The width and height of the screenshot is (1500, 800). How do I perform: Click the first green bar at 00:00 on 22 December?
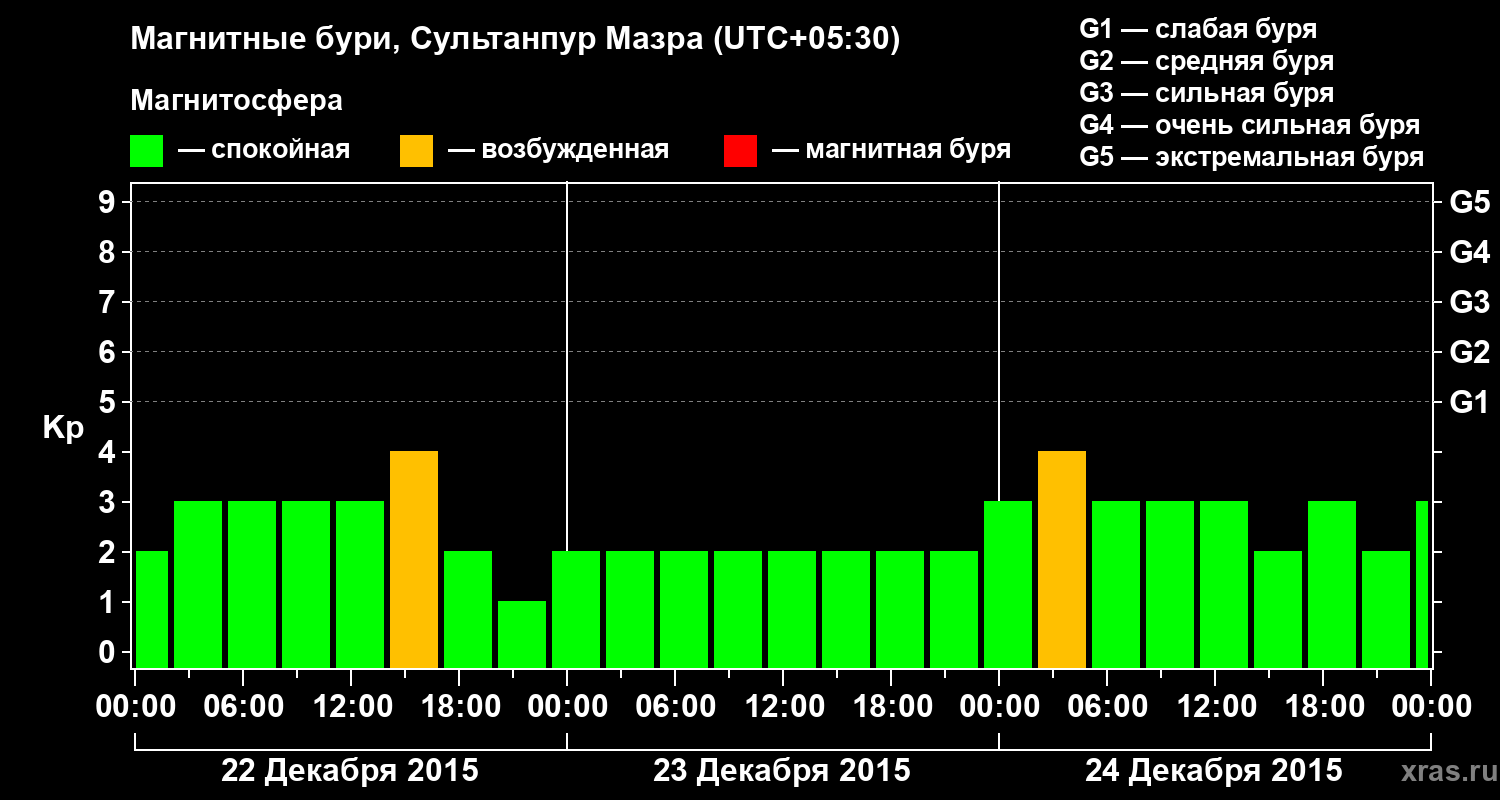click(152, 610)
